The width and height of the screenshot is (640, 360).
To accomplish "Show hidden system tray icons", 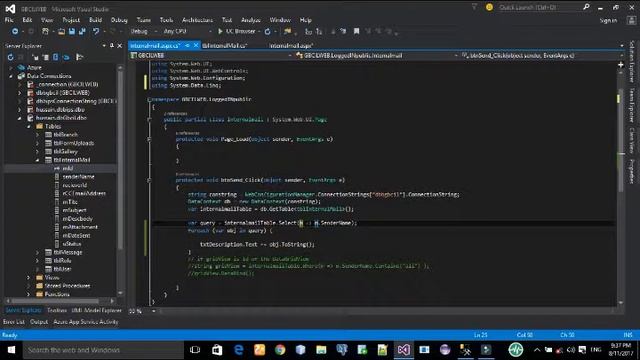I will tap(537, 350).
